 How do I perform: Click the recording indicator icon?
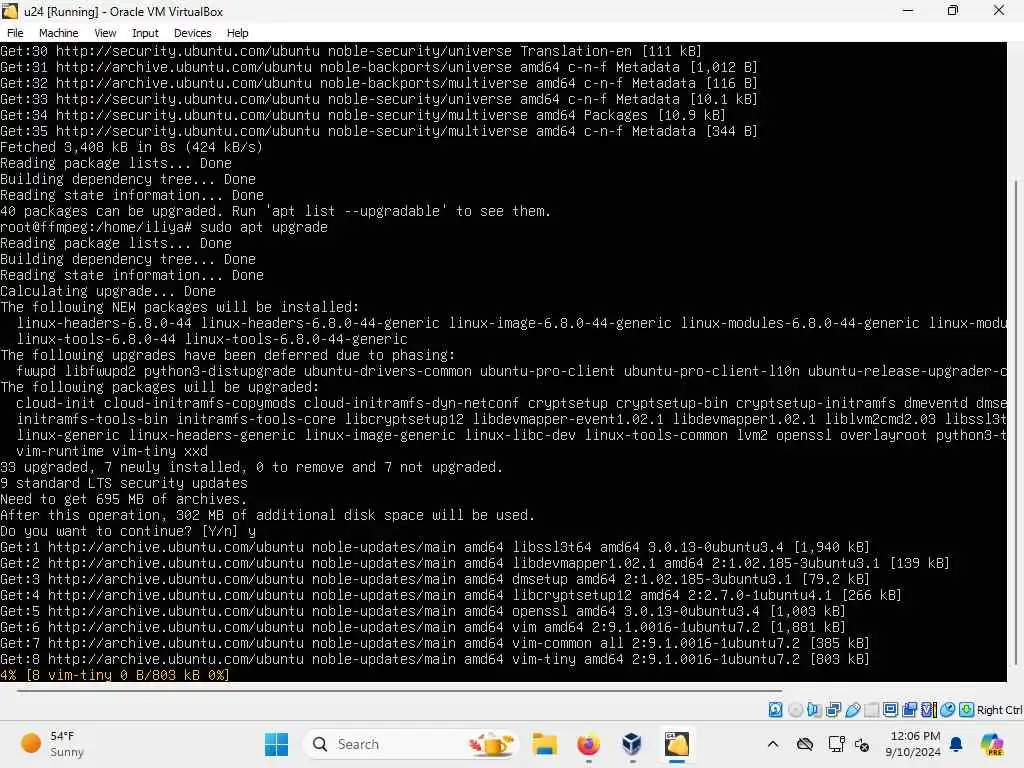point(909,710)
